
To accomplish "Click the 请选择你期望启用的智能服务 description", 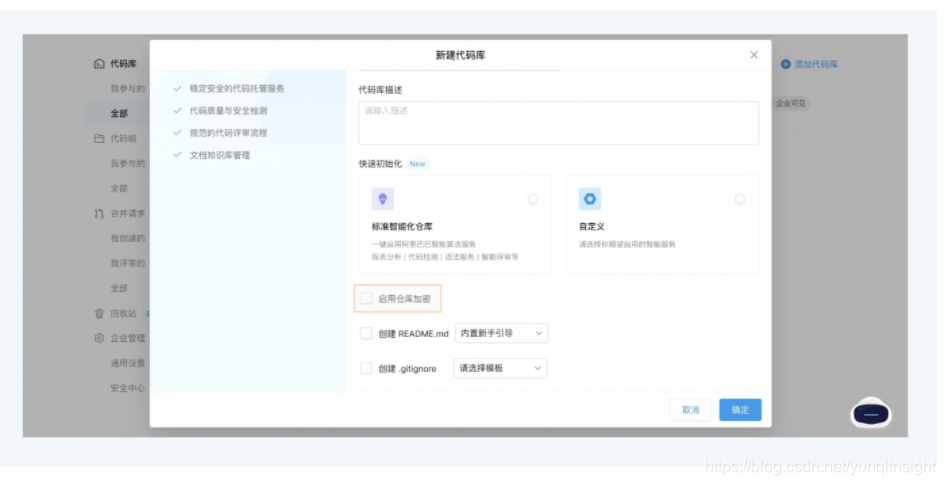I will (627, 244).
